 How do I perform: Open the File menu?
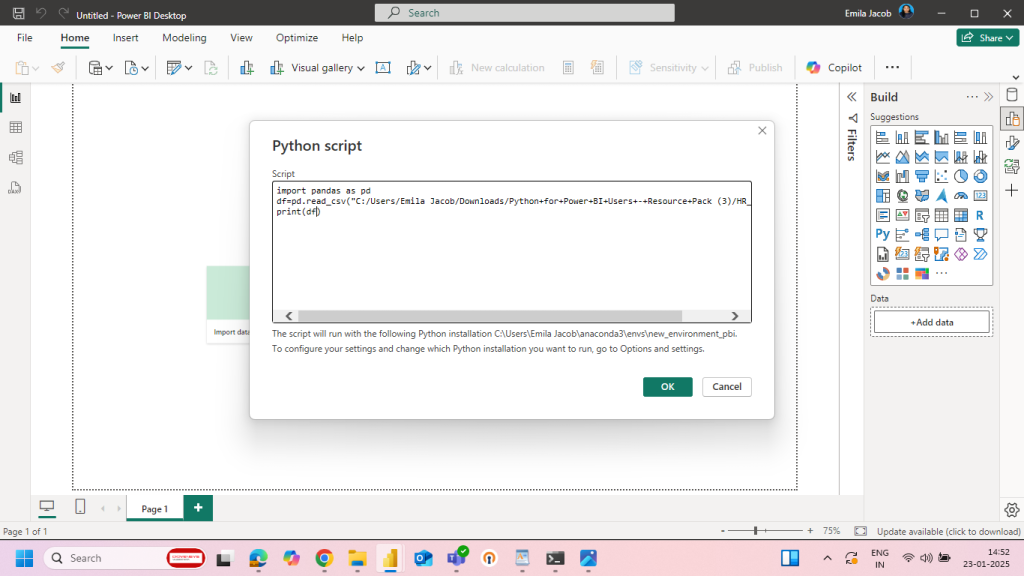click(25, 38)
